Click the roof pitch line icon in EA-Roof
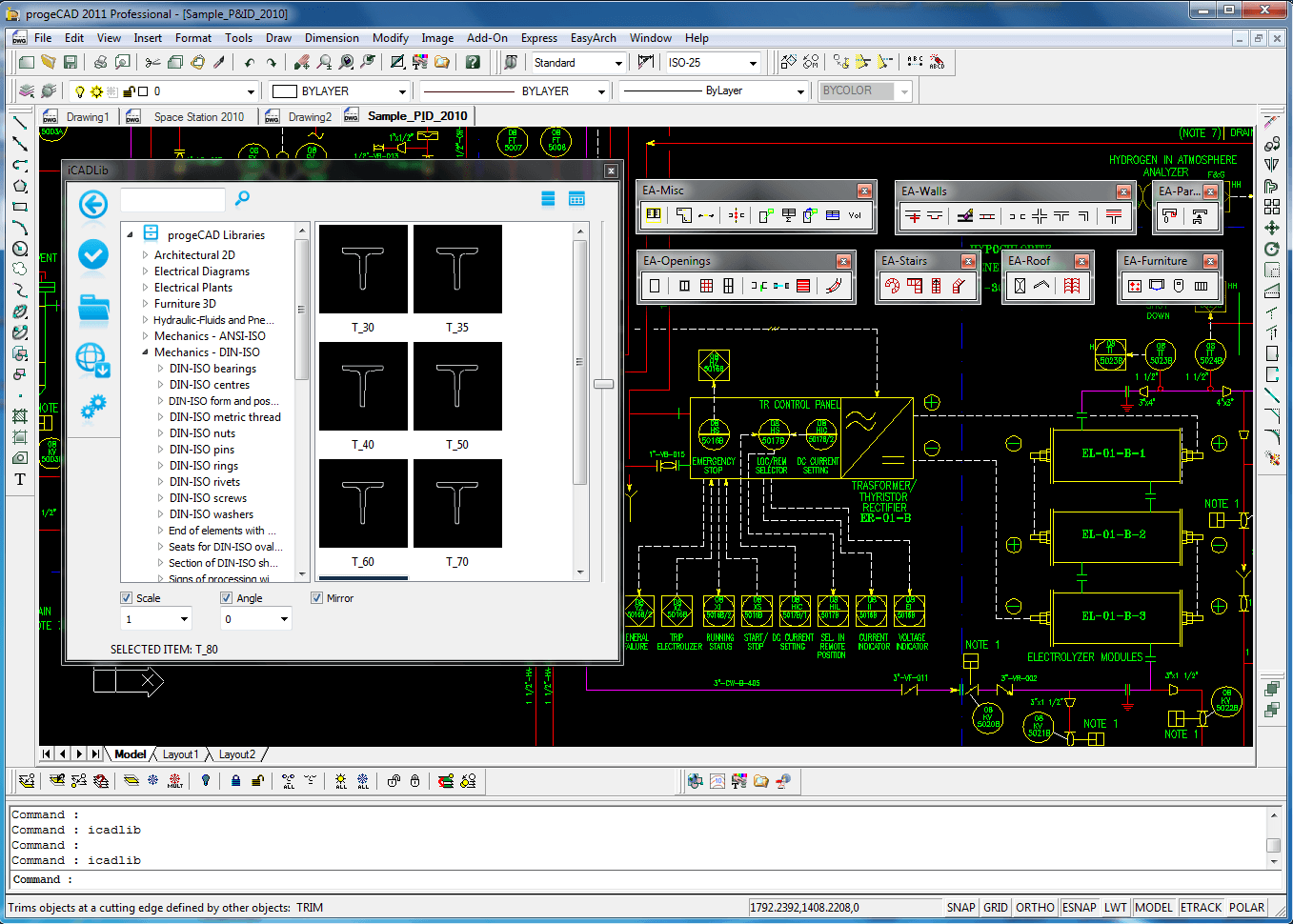This screenshot has height=924, width=1293. pos(1042,286)
